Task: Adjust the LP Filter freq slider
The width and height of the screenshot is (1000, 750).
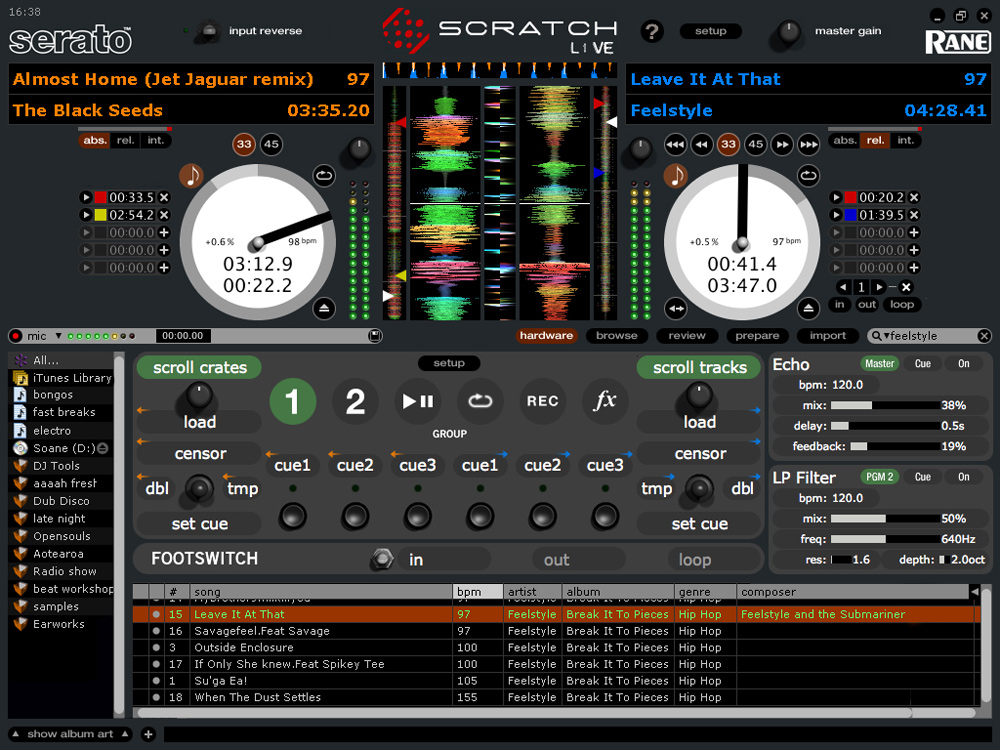Action: point(885,540)
